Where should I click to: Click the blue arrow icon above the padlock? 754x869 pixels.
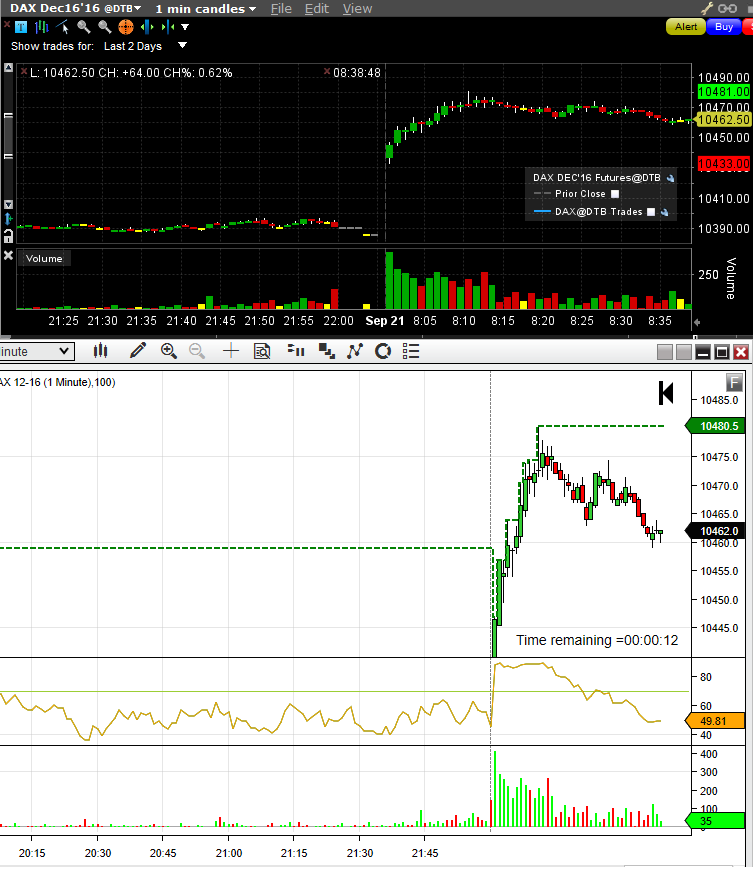[8, 219]
